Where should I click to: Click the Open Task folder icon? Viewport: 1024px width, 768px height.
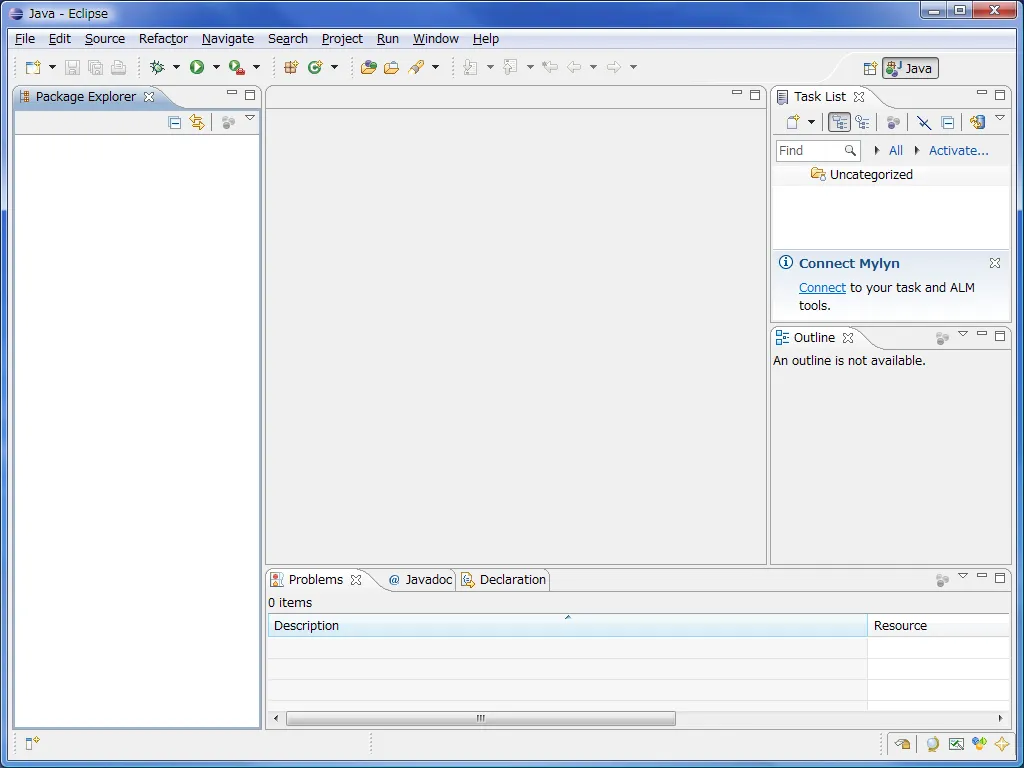click(x=392, y=67)
